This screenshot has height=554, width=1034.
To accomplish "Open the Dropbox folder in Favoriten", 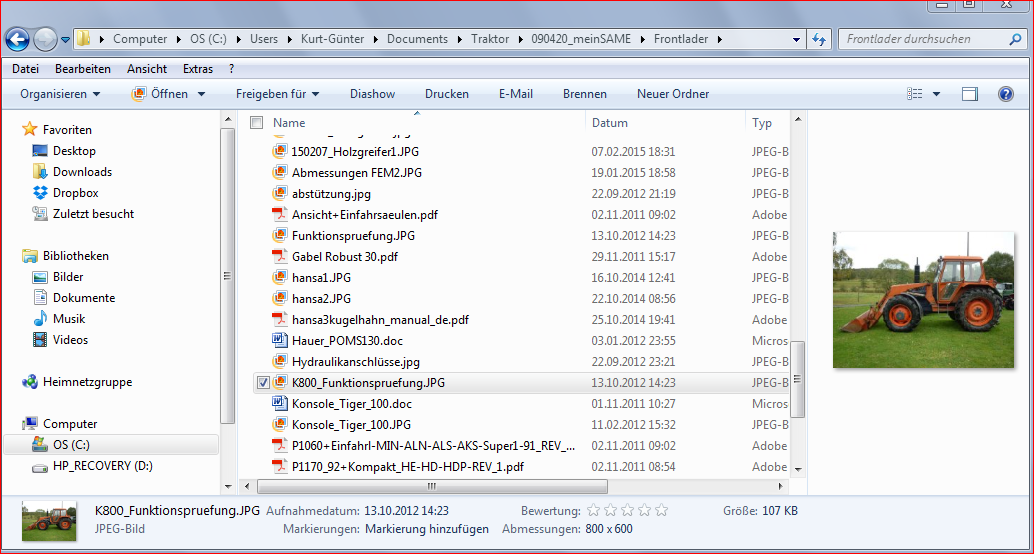I will 75,193.
